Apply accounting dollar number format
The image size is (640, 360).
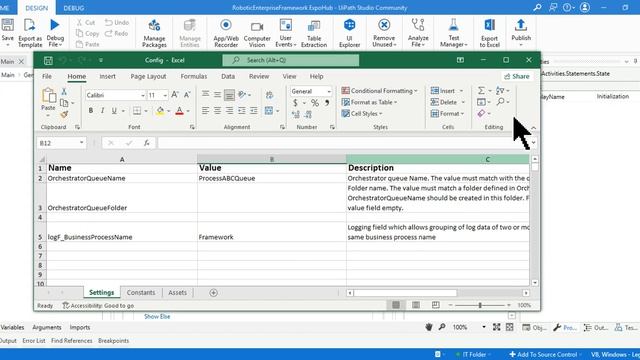pos(295,103)
